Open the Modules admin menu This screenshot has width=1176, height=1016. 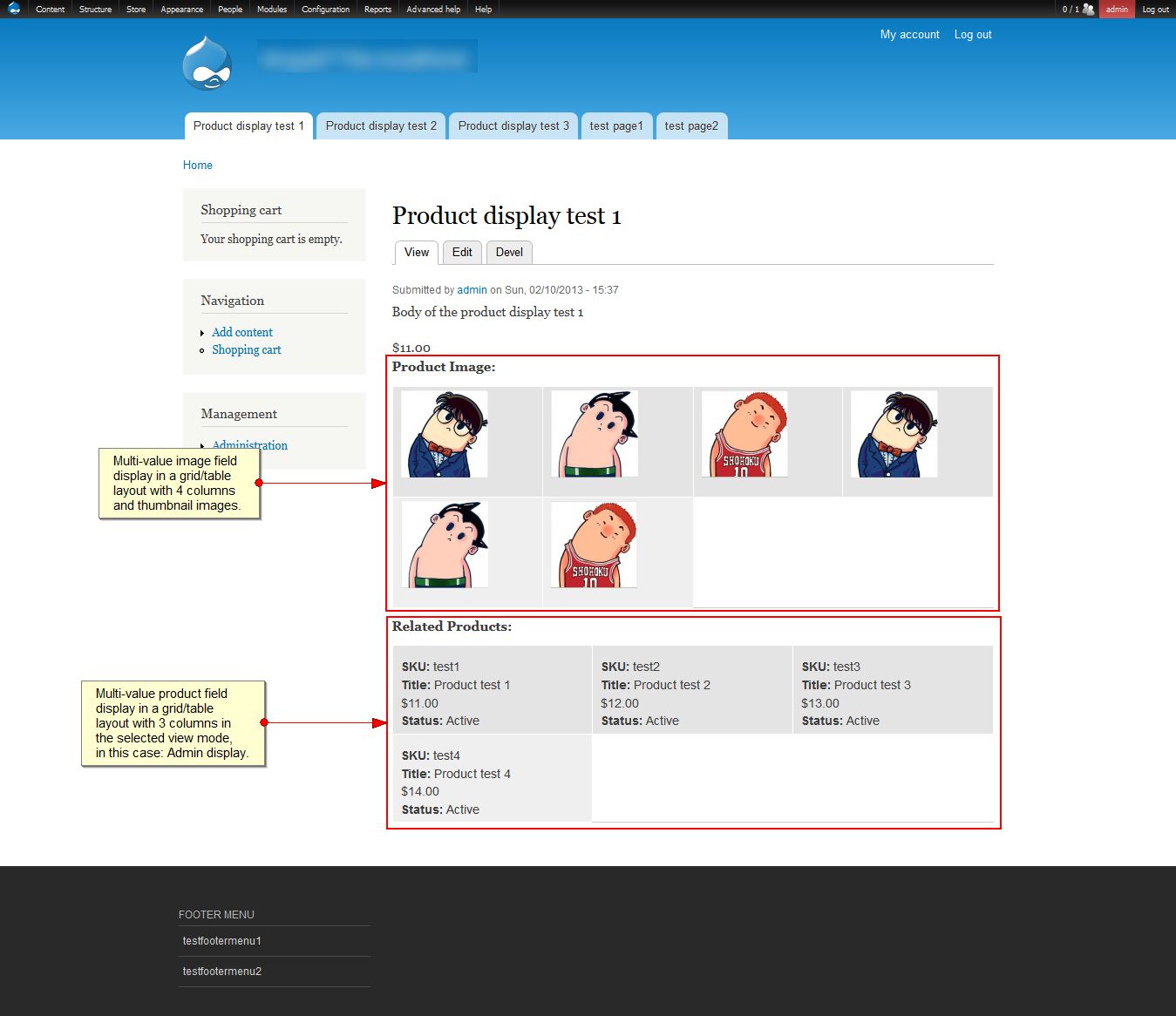(272, 9)
